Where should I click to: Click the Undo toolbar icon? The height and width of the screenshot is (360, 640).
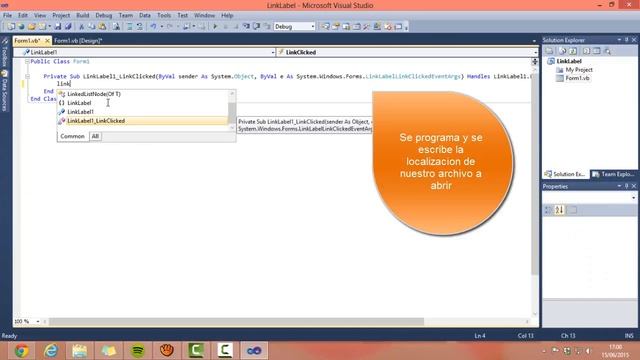point(153,27)
